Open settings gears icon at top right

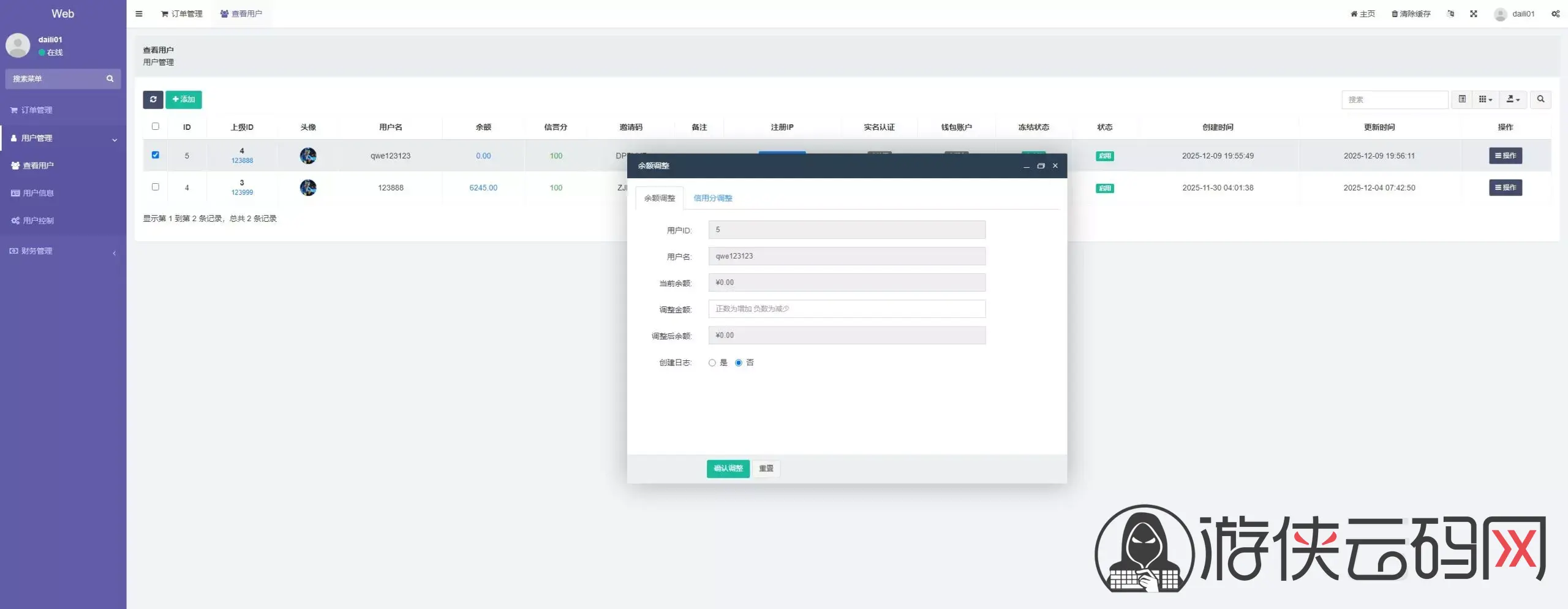(1555, 13)
